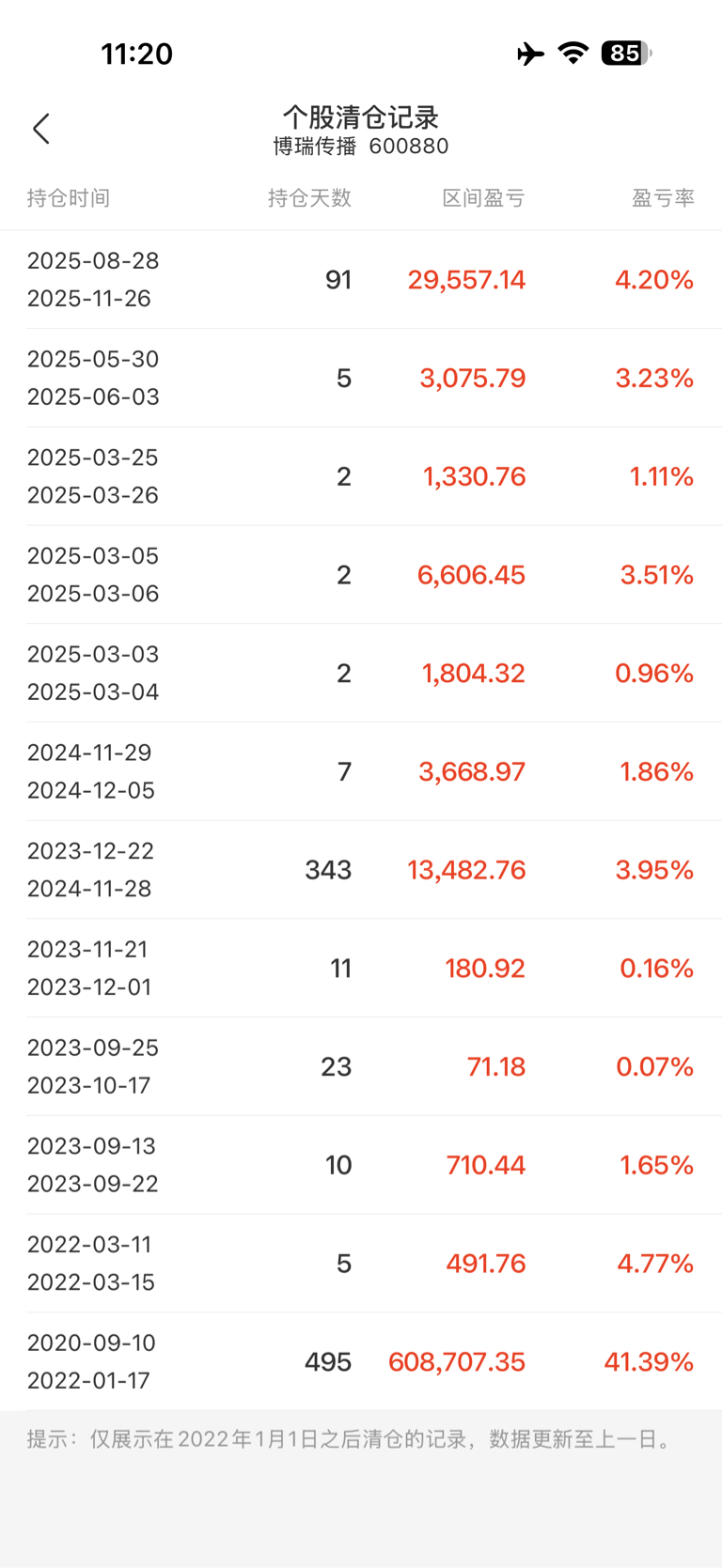Tap the 盈亏率 column header

click(663, 198)
